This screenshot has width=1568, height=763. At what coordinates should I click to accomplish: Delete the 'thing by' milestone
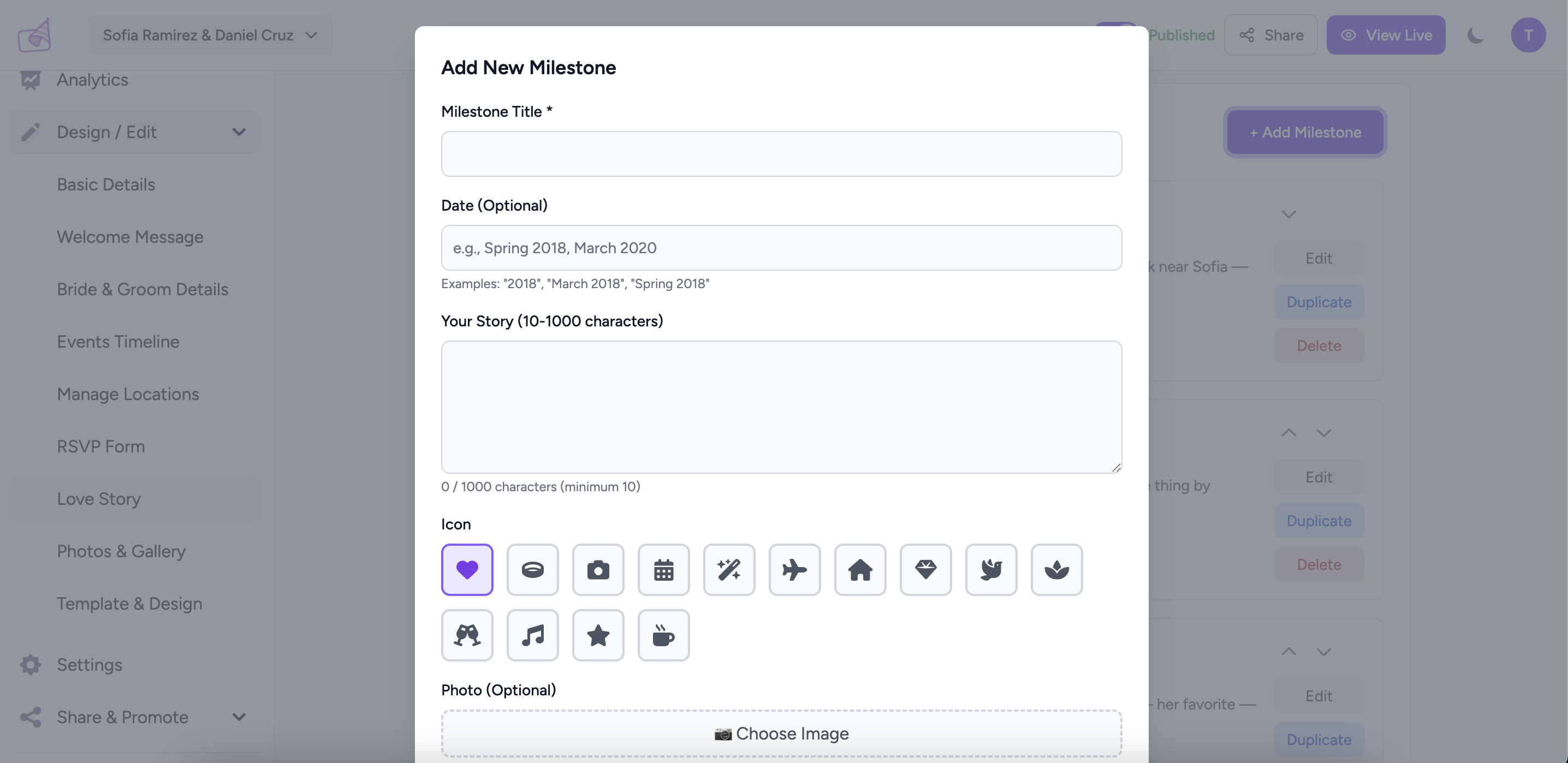(1318, 565)
